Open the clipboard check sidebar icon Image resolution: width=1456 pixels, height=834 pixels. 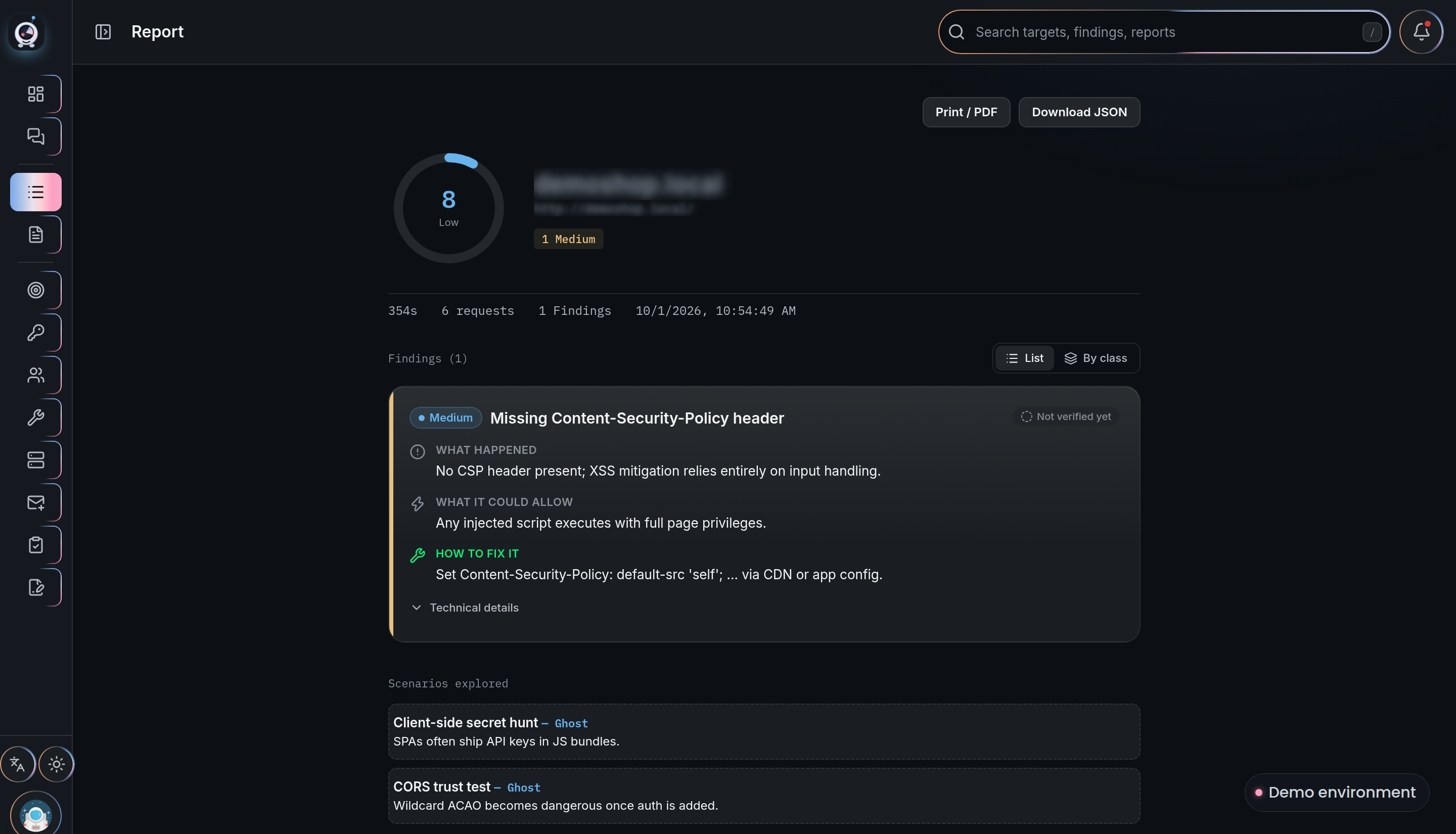click(35, 545)
